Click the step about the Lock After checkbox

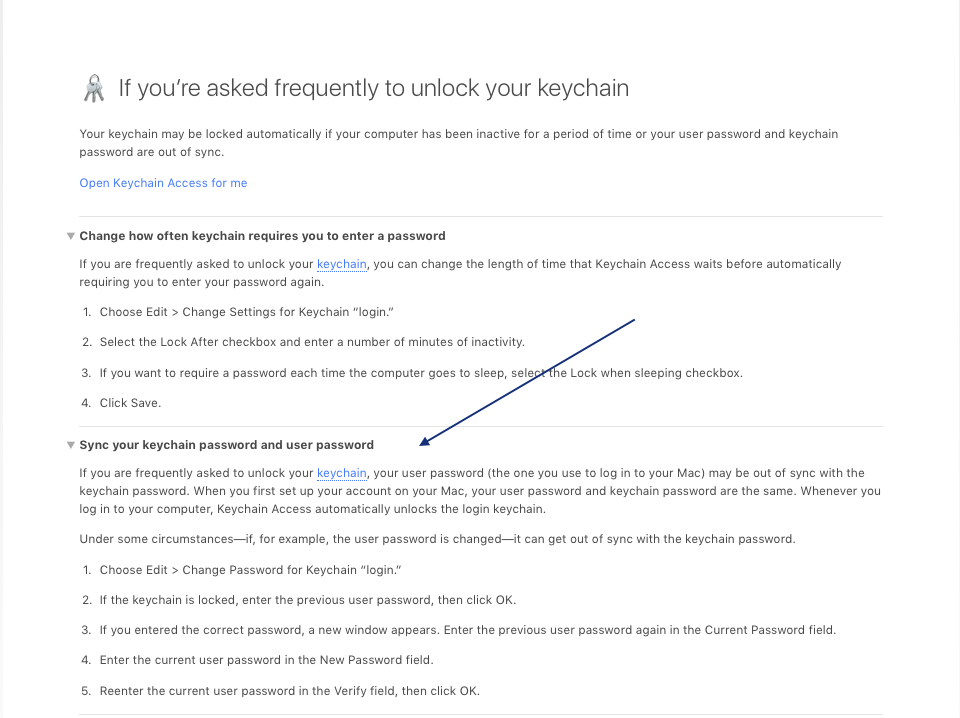312,342
